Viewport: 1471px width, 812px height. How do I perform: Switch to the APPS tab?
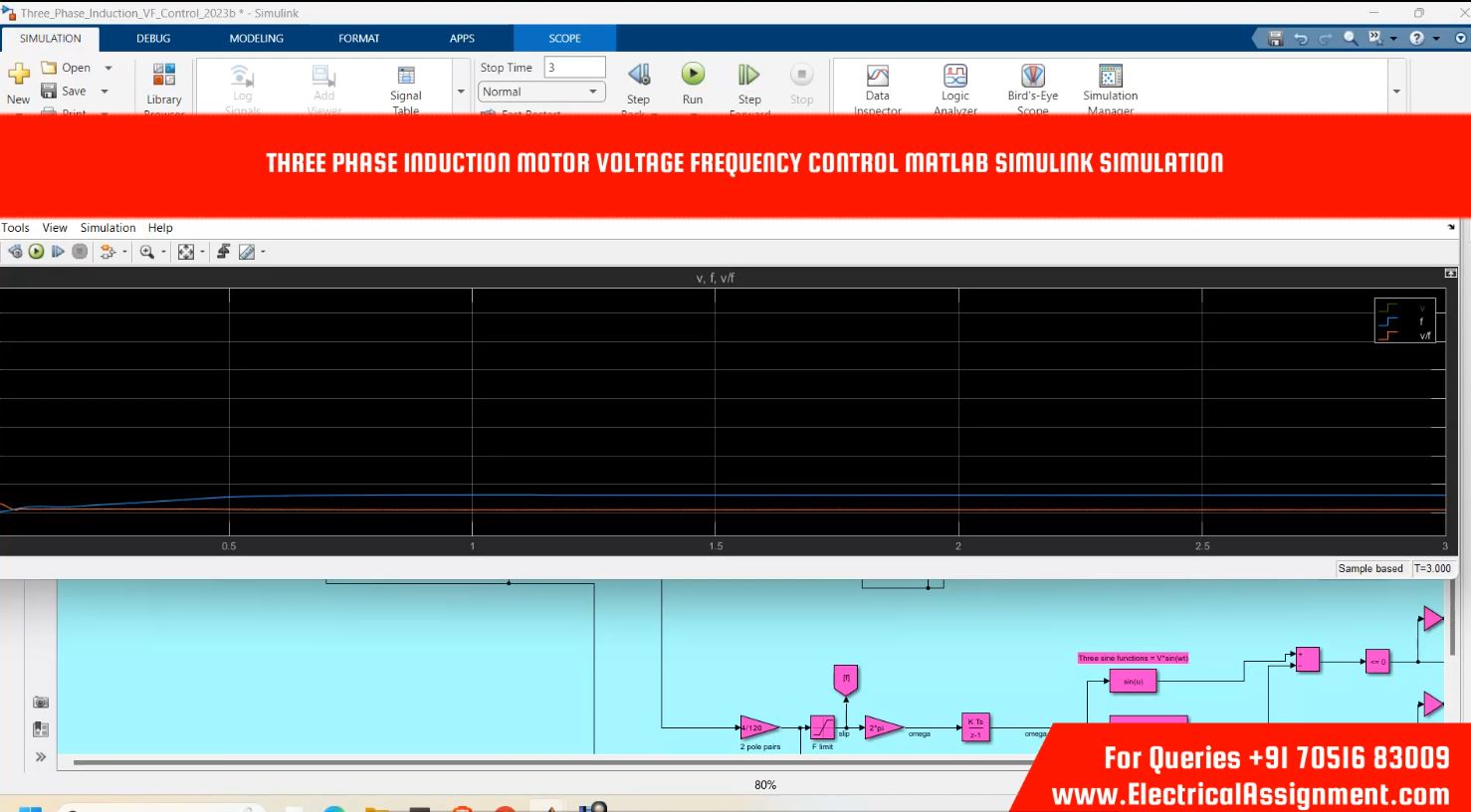click(x=462, y=38)
